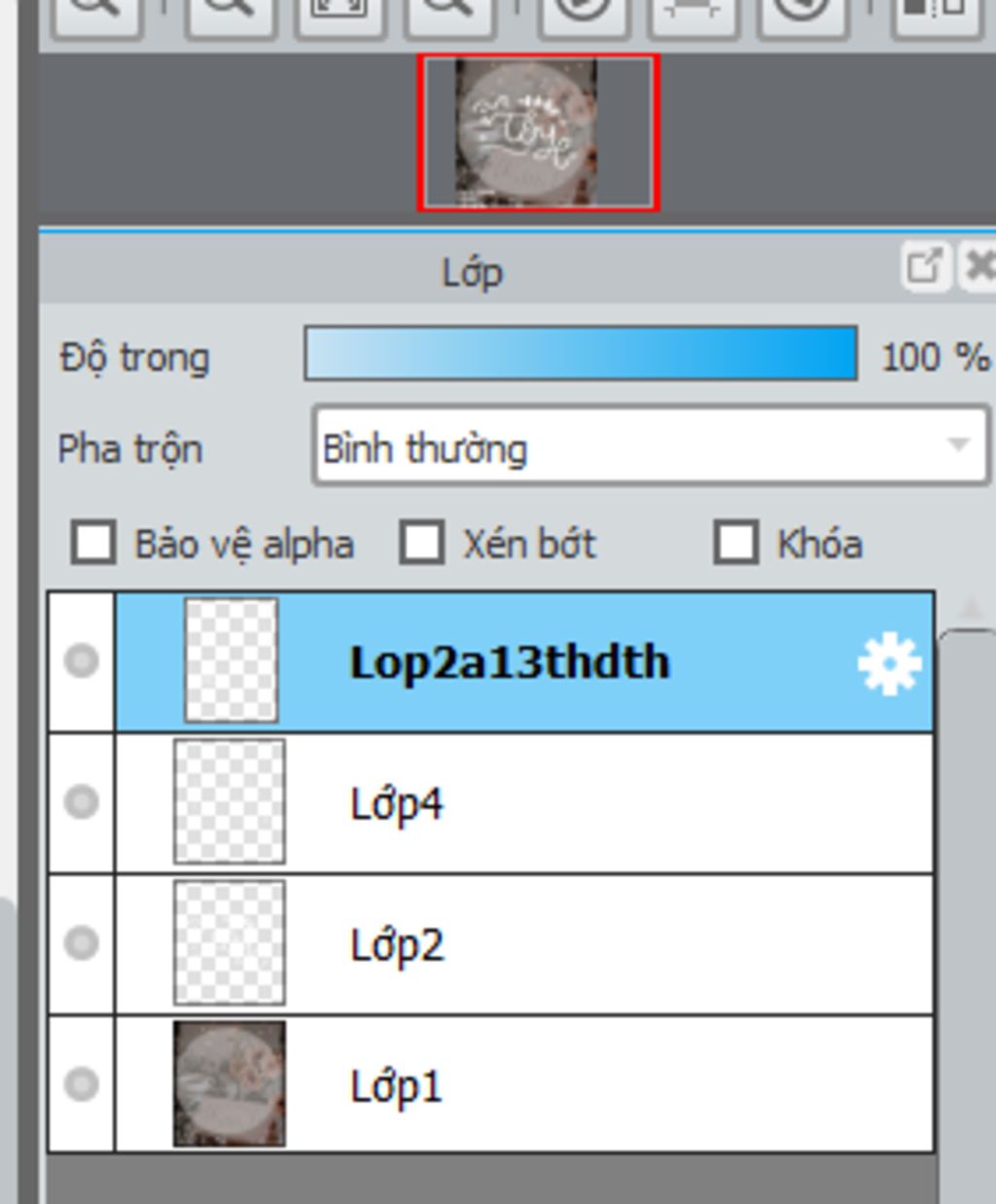Viewport: 996px width, 1204px height.
Task: Hide the Lớp1 layer
Action: pos(81,1083)
